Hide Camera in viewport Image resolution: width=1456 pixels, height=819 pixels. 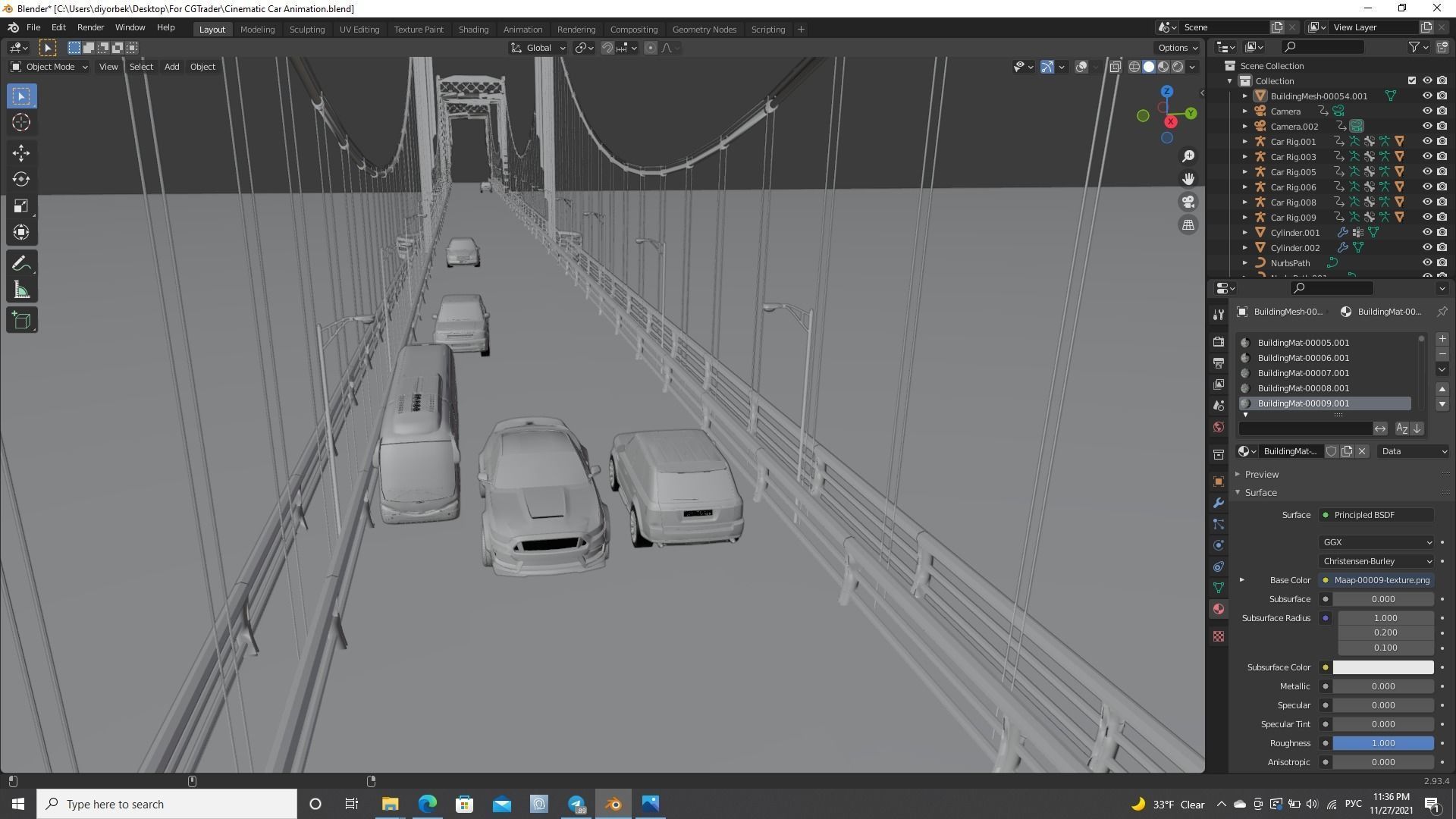click(x=1426, y=111)
